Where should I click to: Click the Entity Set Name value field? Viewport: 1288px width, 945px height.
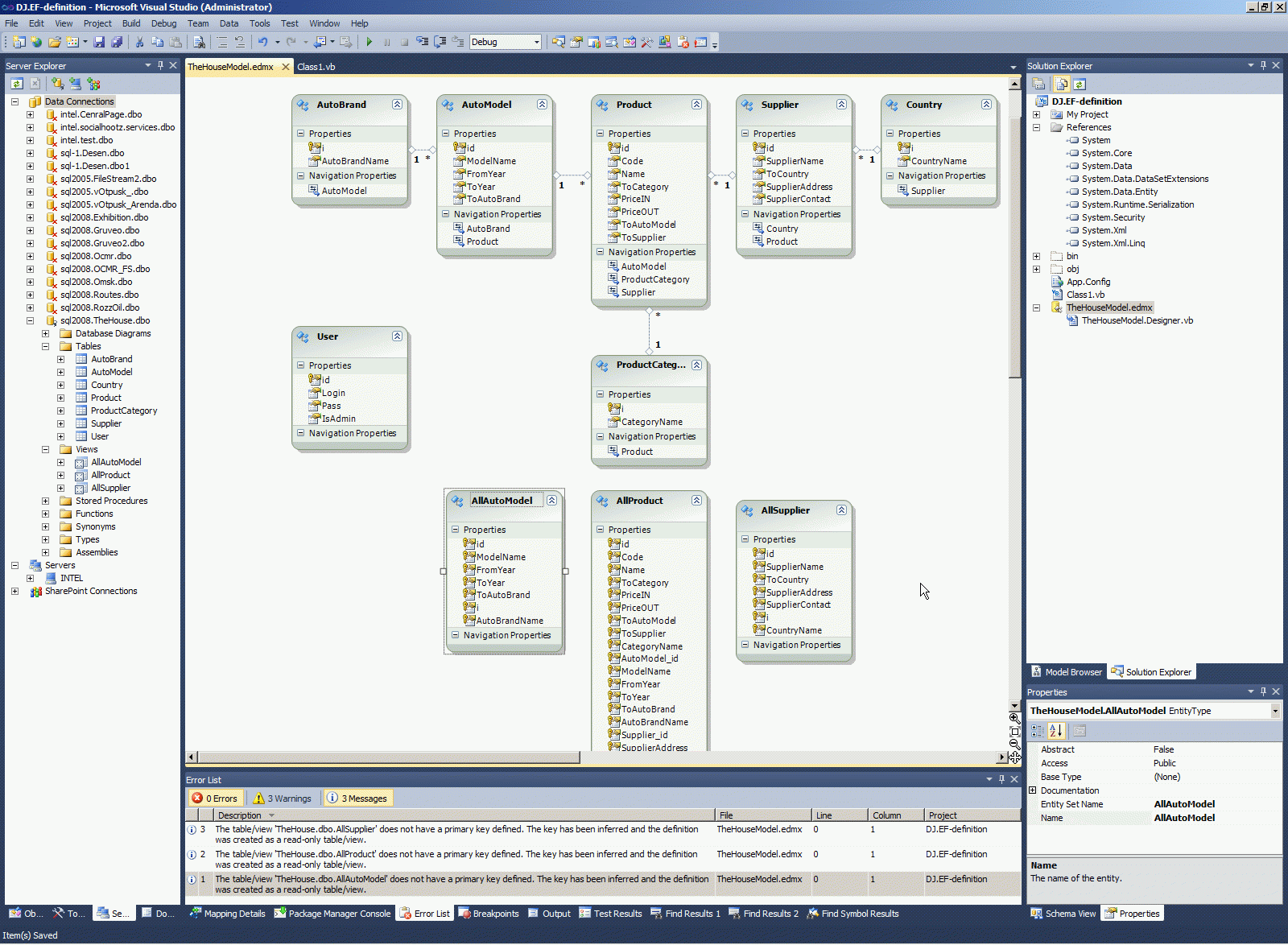1216,804
